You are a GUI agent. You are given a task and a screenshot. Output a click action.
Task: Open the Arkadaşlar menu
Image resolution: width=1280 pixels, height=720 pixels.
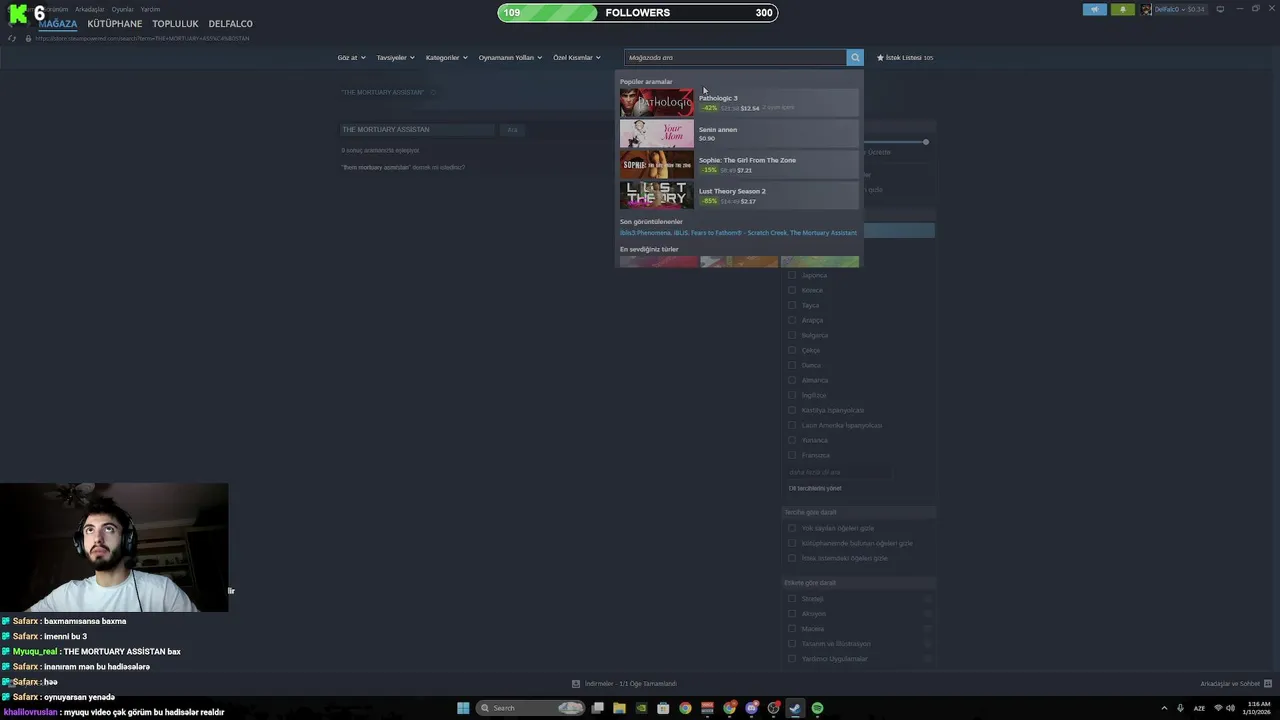[x=89, y=9]
